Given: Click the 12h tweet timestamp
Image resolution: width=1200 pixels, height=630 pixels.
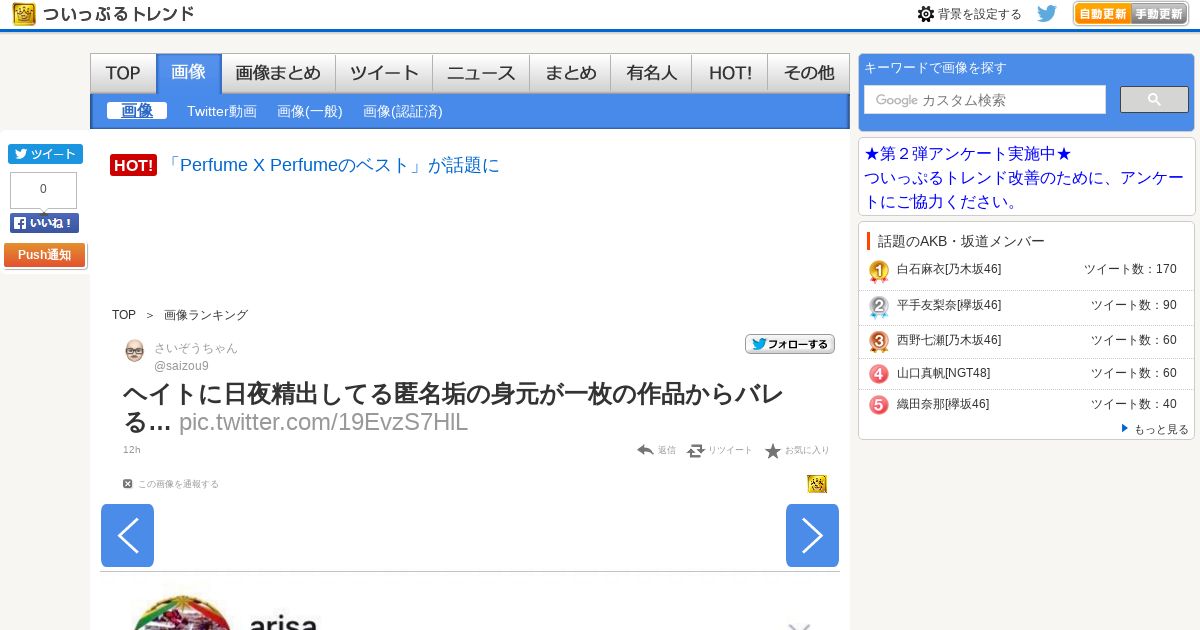Looking at the screenshot, I should [132, 450].
